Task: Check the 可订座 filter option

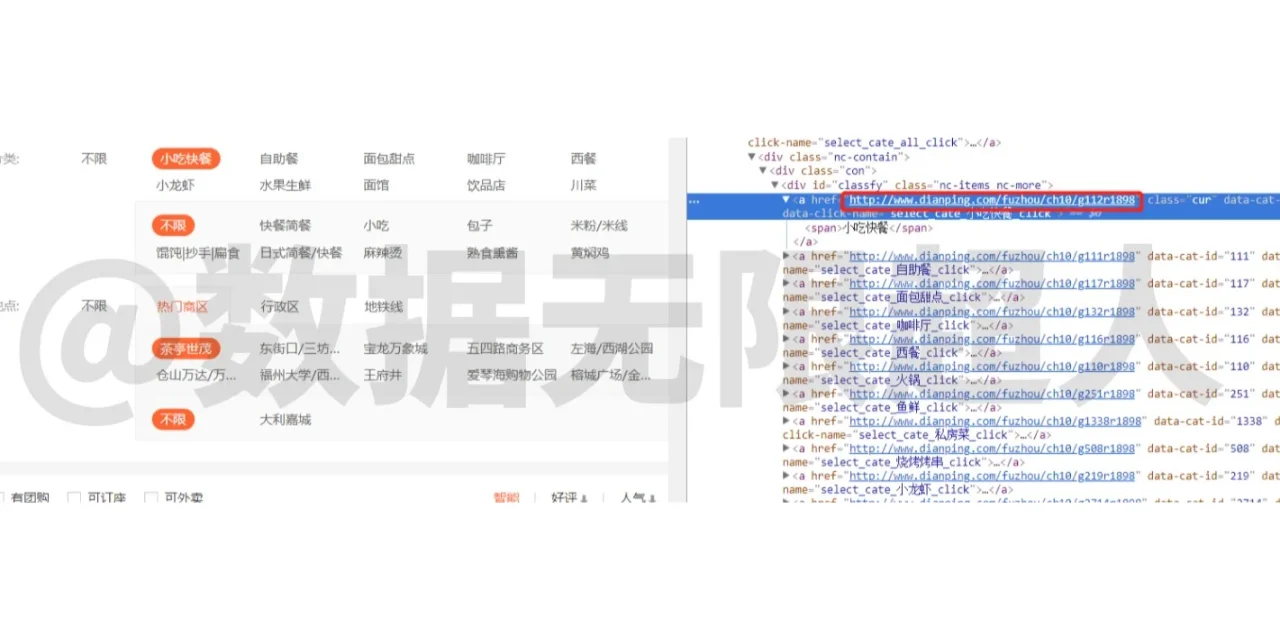Action: click(74, 496)
